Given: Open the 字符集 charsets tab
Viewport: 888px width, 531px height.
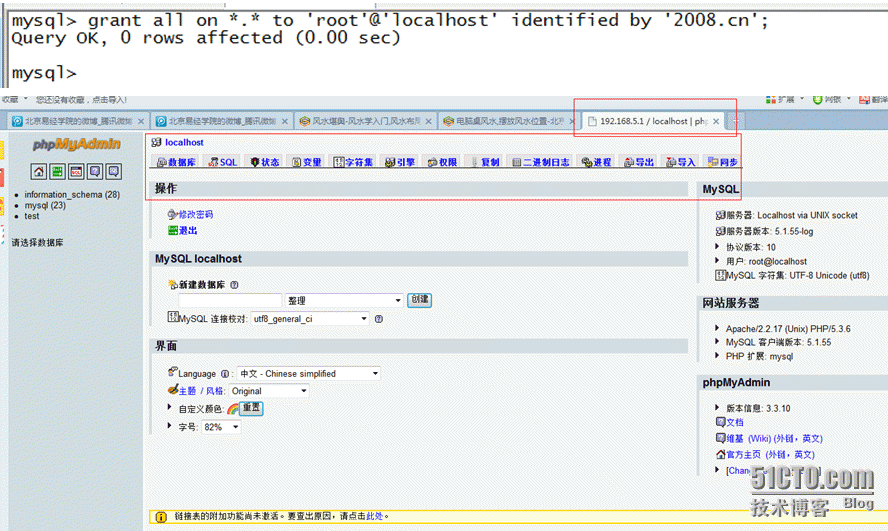Looking at the screenshot, I should click(x=353, y=162).
